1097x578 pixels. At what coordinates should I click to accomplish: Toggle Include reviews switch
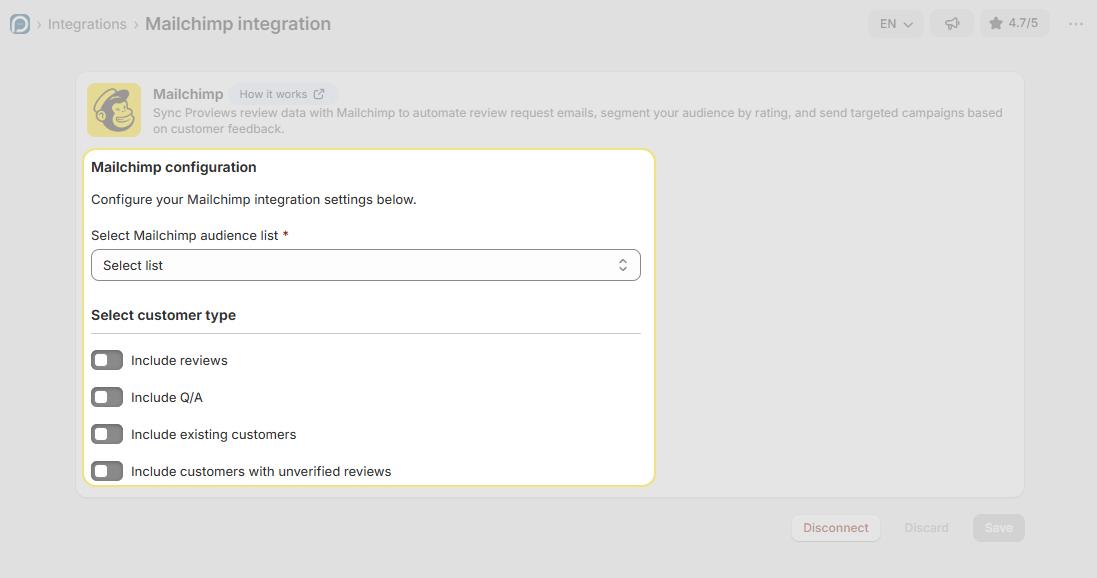tap(107, 360)
